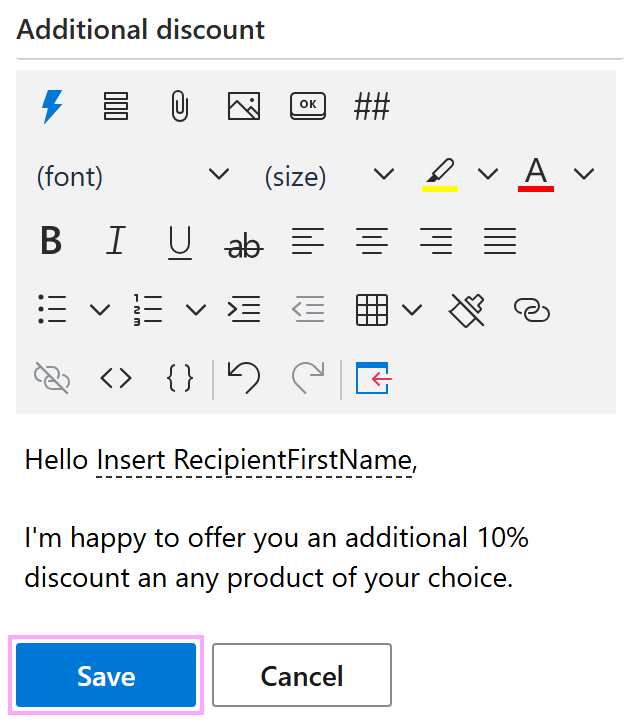Insert a hyperlink with the chain icon

click(531, 311)
